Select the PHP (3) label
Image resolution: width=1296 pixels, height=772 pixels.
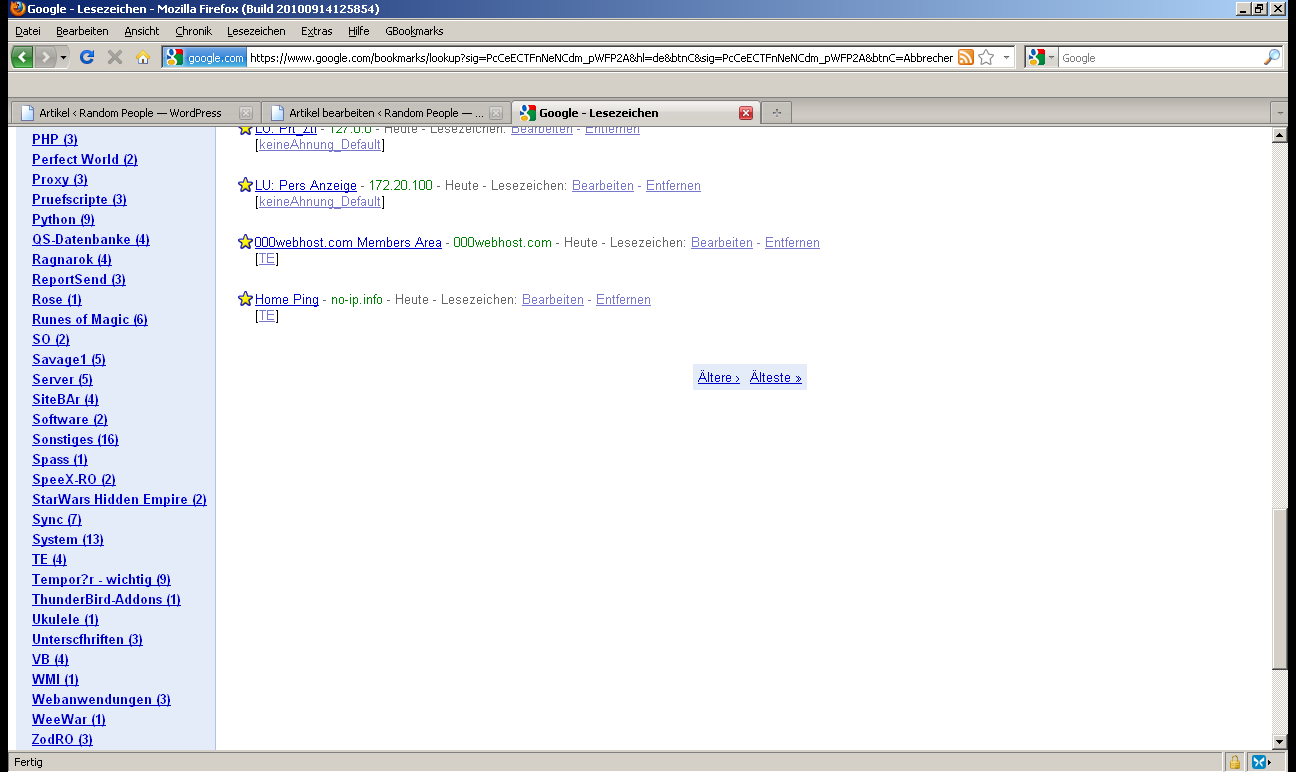point(55,140)
